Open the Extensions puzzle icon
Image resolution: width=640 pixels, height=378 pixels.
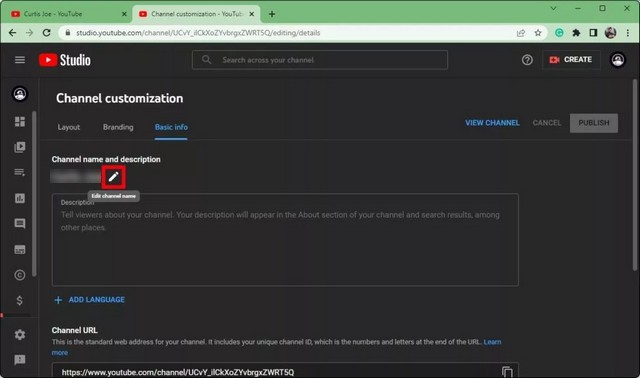pos(576,33)
